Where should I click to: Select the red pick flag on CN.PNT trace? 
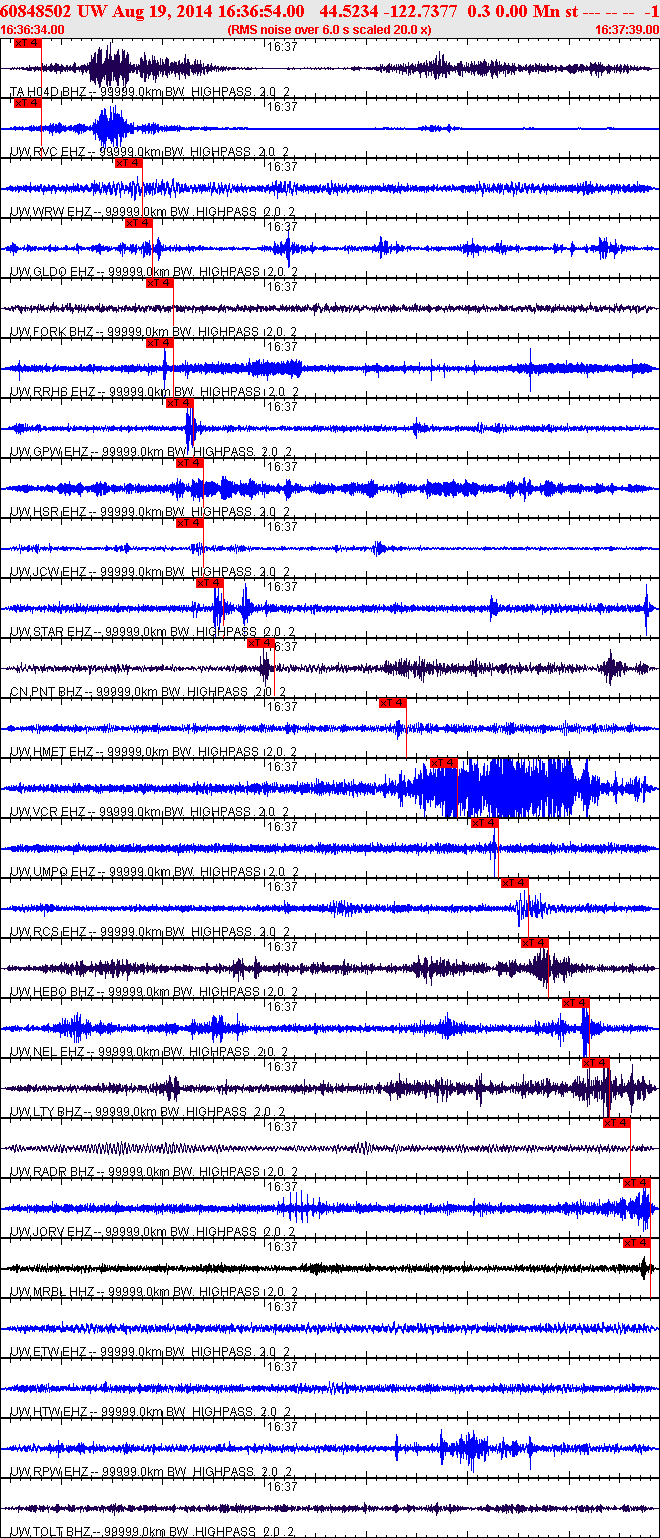[261, 643]
